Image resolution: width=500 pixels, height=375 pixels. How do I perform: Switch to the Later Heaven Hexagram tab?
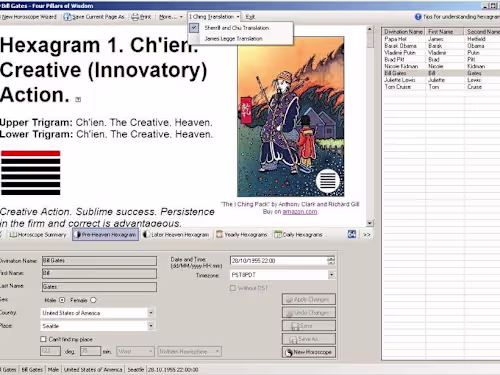point(176,235)
